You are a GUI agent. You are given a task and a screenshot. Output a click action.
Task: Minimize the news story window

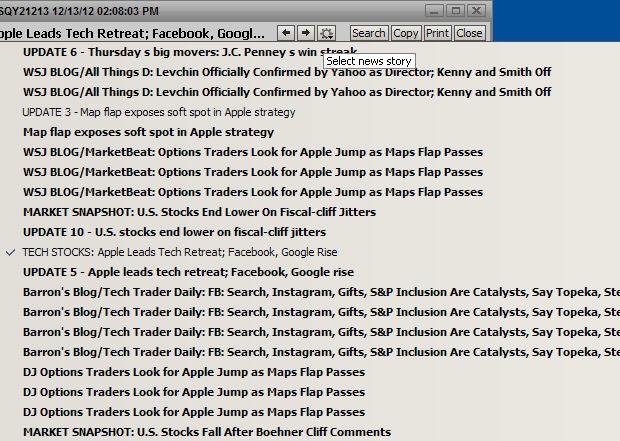click(x=435, y=11)
